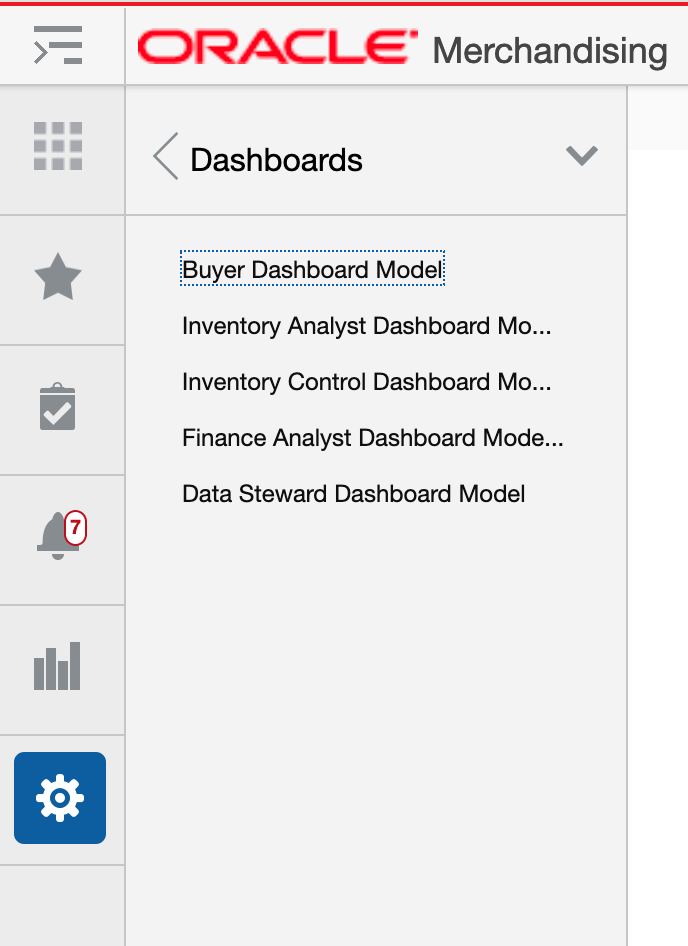Select Inventory Control Dashboard Model
This screenshot has height=946, width=688.
pyautogui.click(x=366, y=381)
